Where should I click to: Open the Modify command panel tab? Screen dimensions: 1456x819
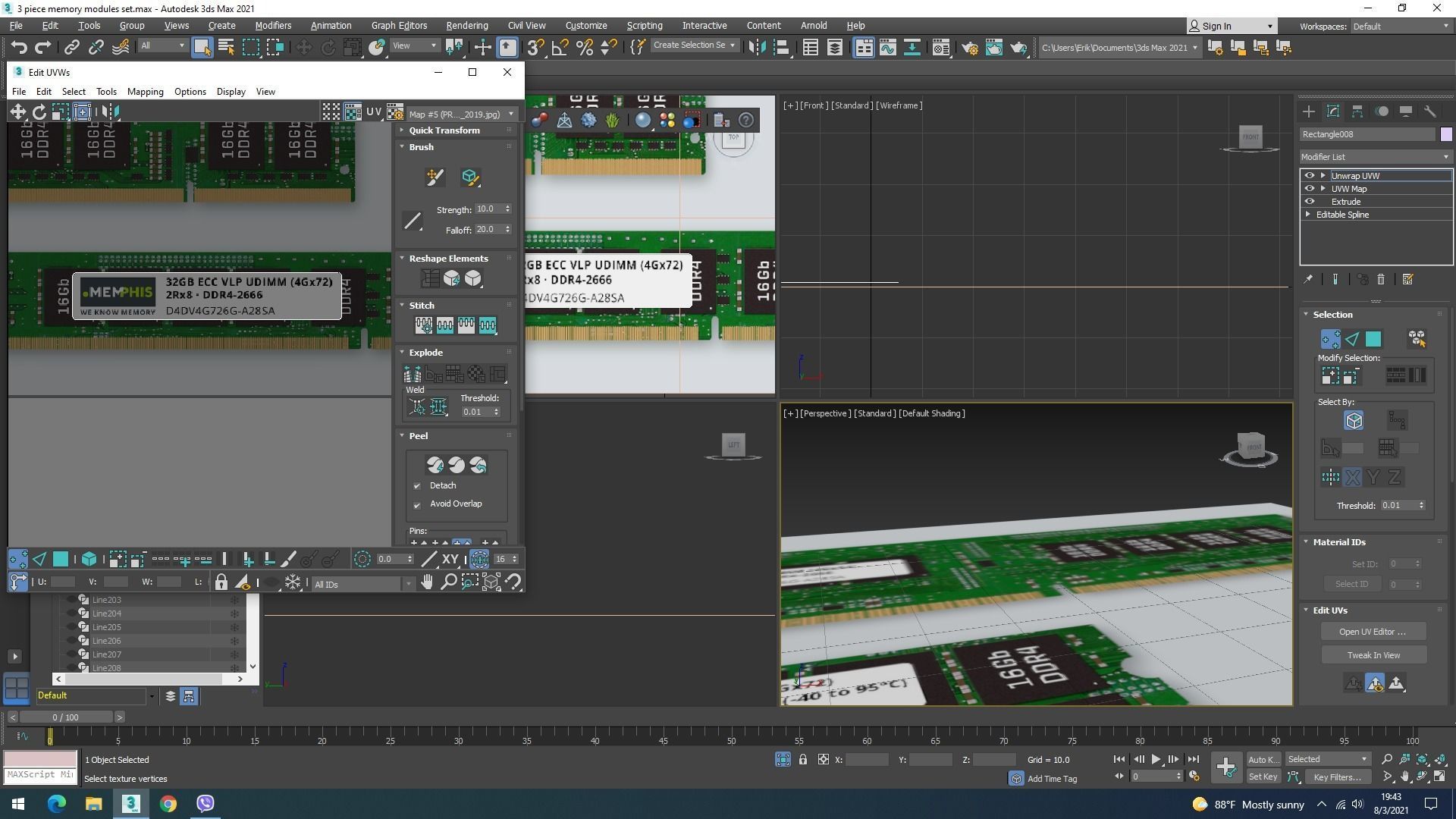click(1333, 111)
